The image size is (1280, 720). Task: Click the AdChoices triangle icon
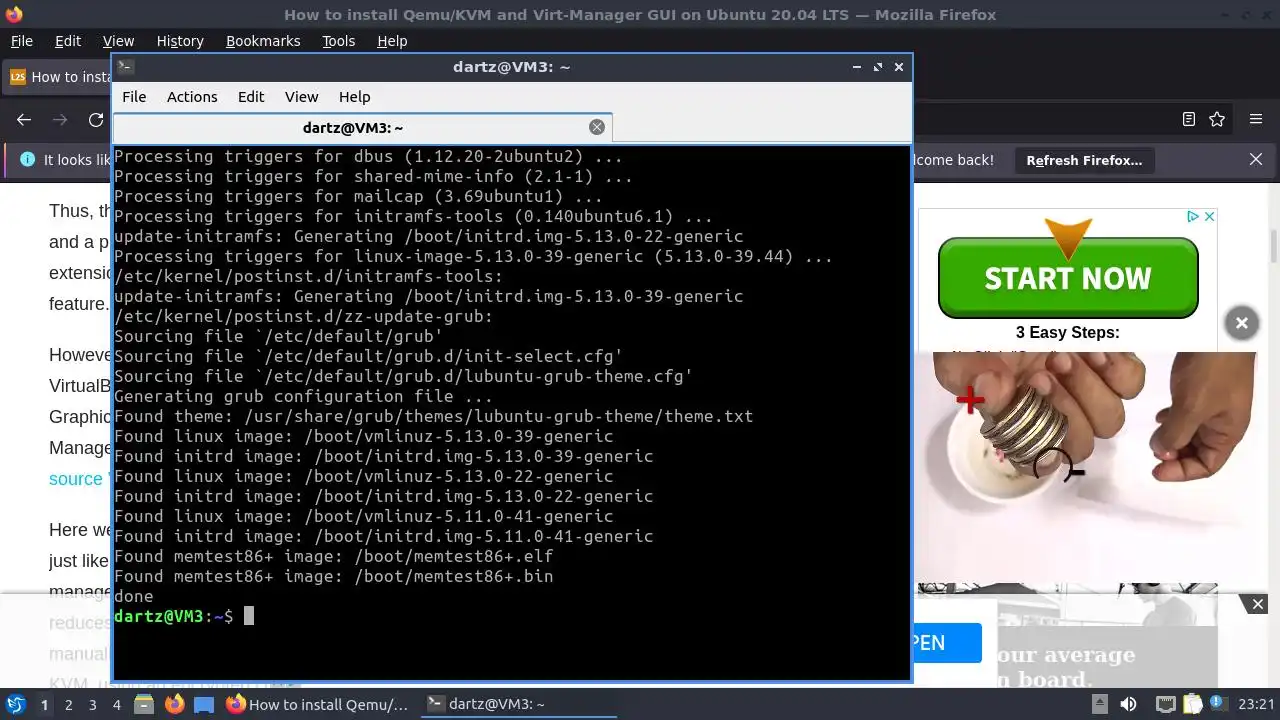coord(1193,216)
